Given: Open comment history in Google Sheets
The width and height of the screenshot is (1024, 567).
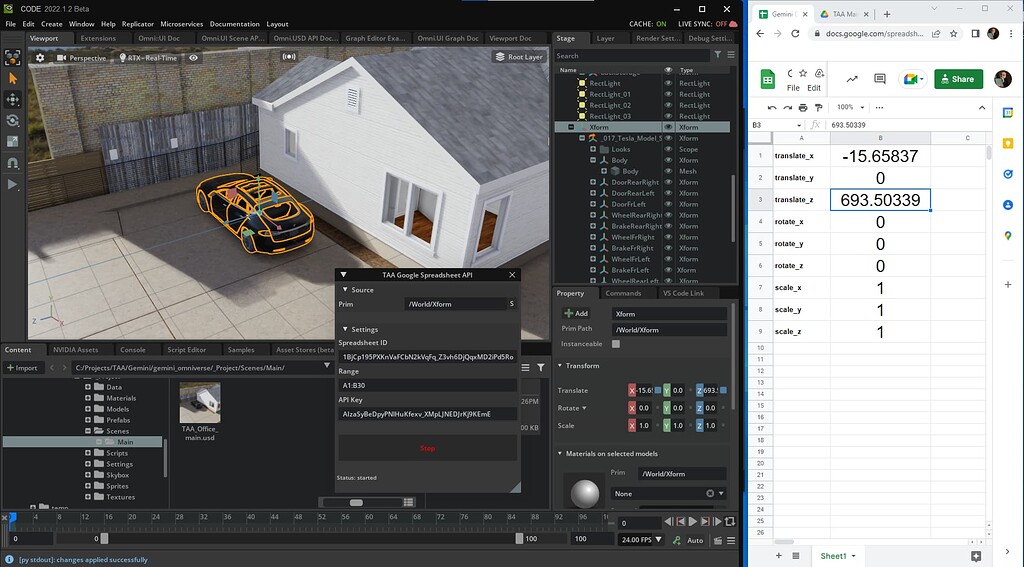Looking at the screenshot, I should pos(880,79).
